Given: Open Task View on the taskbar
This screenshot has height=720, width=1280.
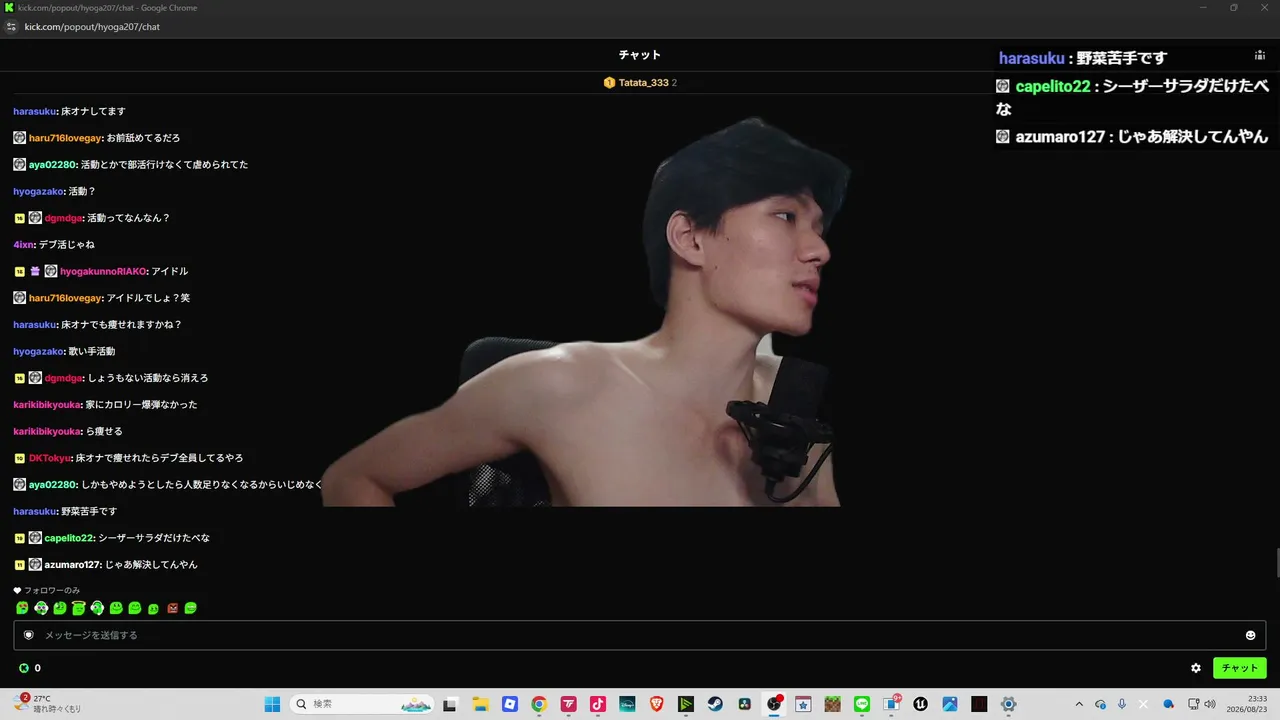Looking at the screenshot, I should 450,704.
